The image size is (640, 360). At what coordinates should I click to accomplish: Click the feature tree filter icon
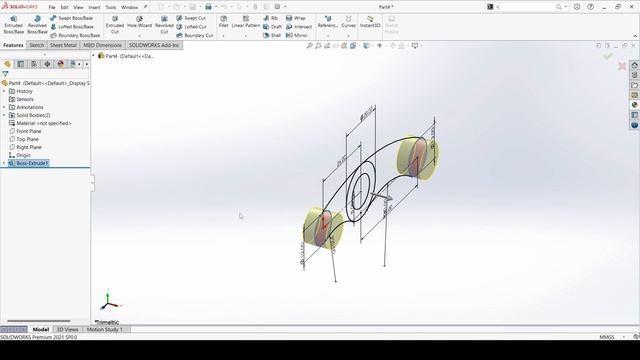5,74
